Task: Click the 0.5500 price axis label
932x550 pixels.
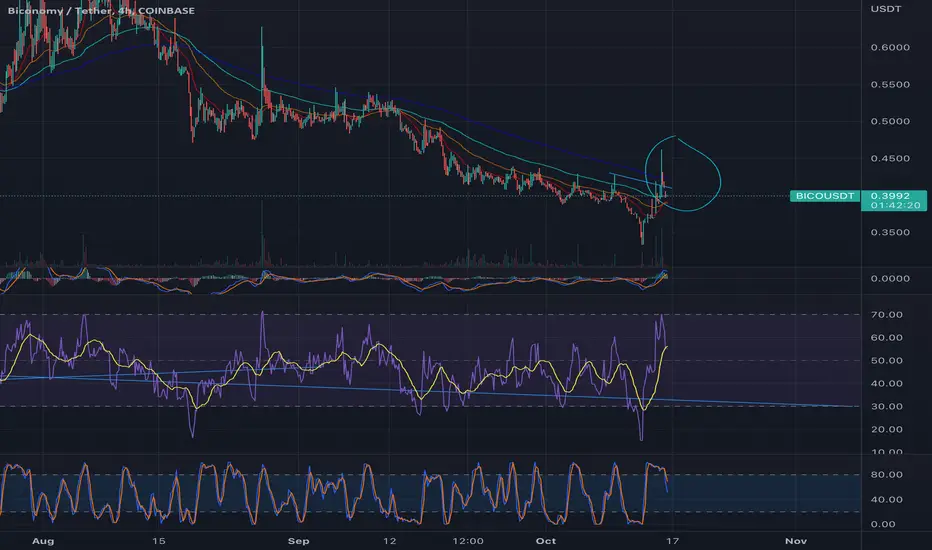Action: [890, 84]
